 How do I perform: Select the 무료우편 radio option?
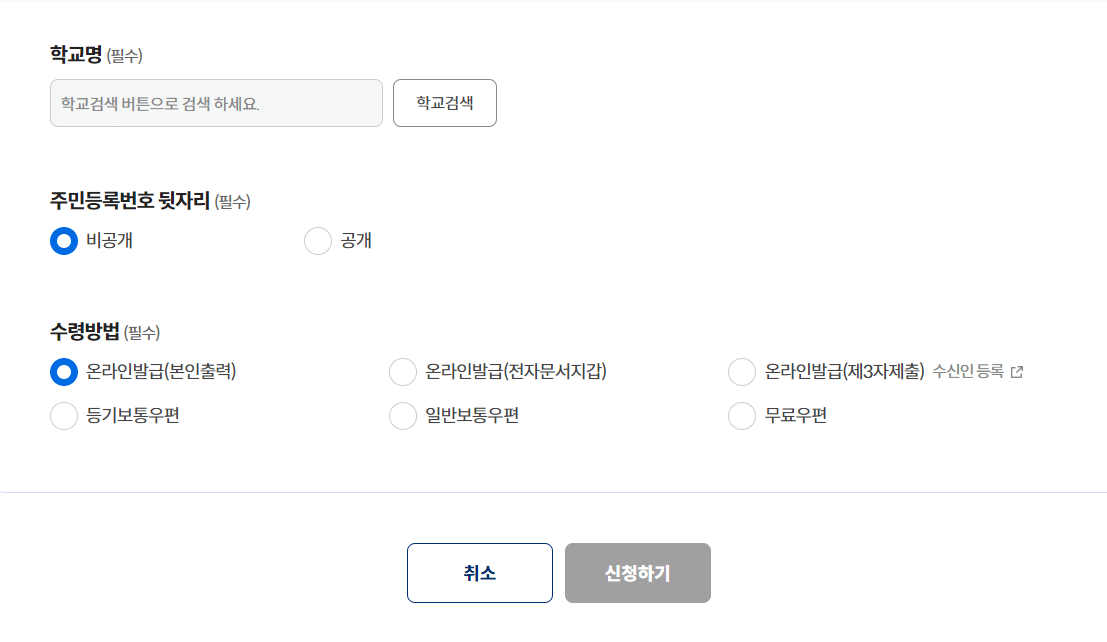[x=742, y=415]
